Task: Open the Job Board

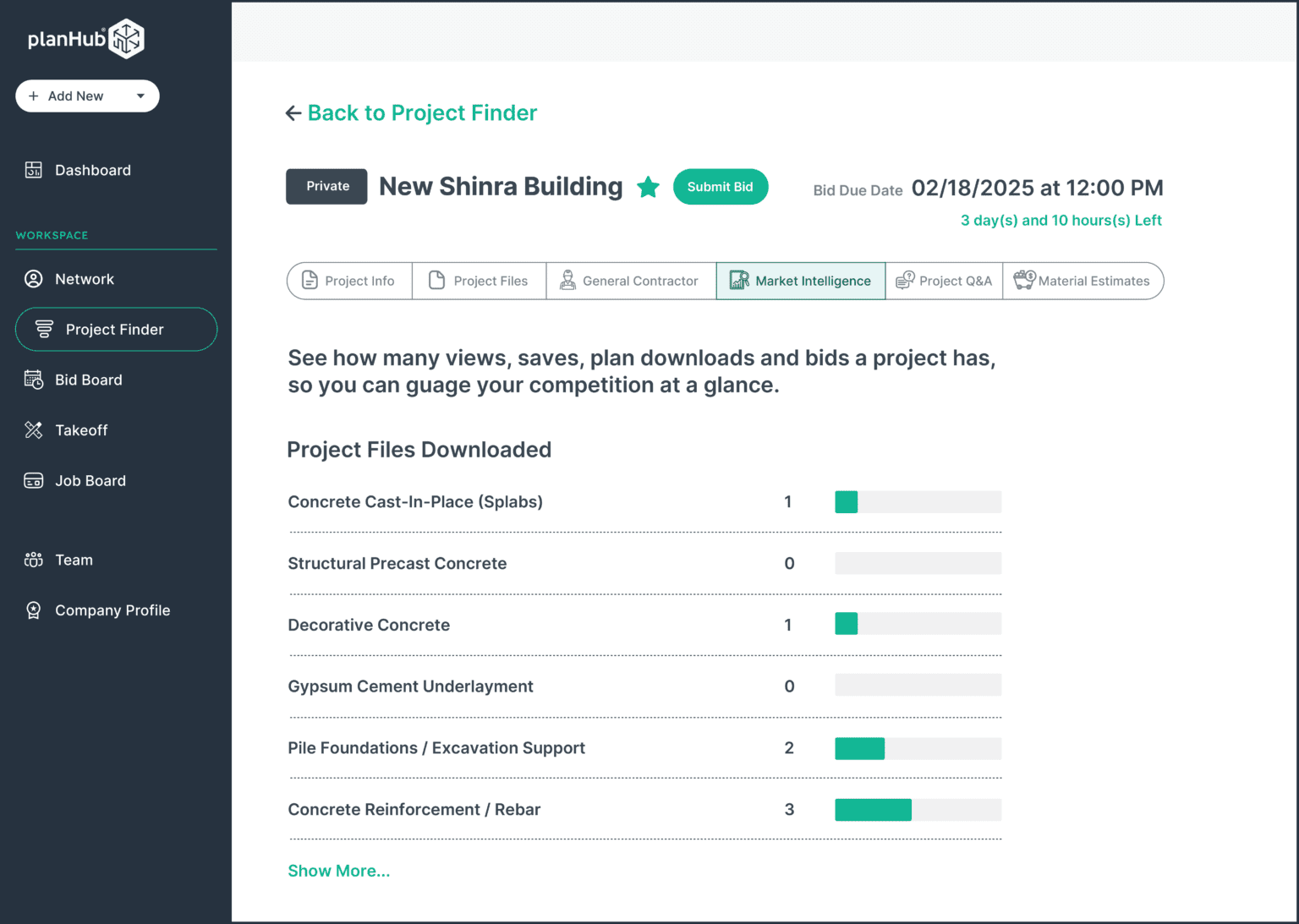Action: click(90, 480)
